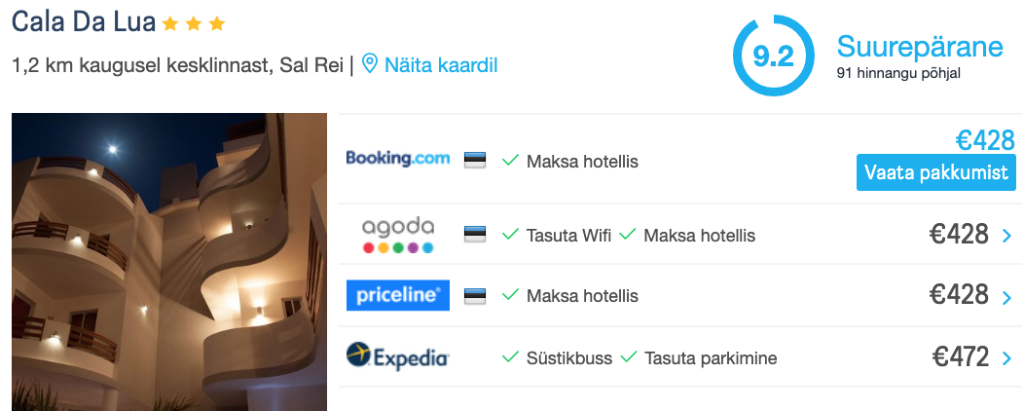Click the map pin icon

pyautogui.click(x=370, y=65)
